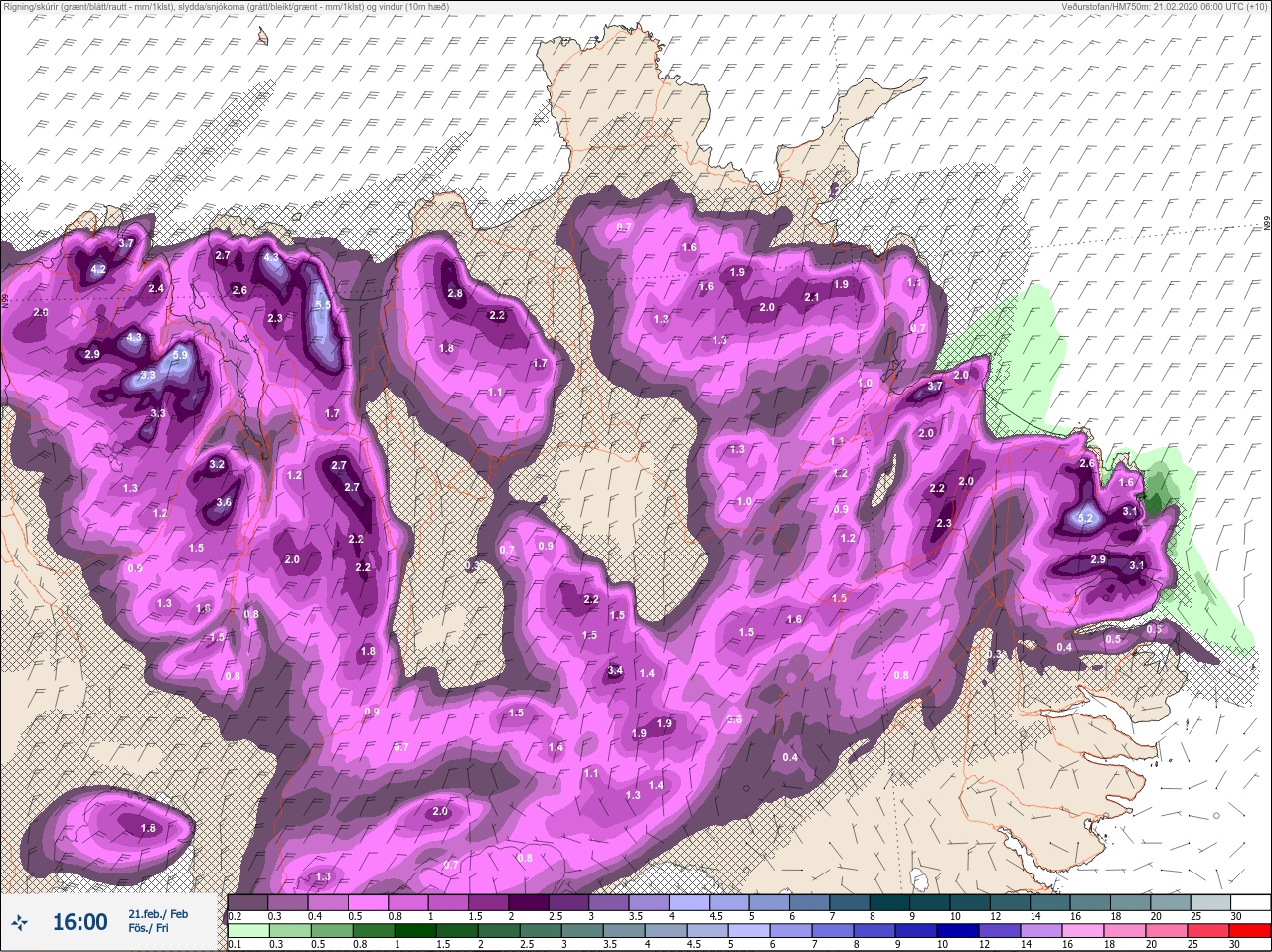Click the 1.8 value in the southwest offshore patch

(148, 828)
